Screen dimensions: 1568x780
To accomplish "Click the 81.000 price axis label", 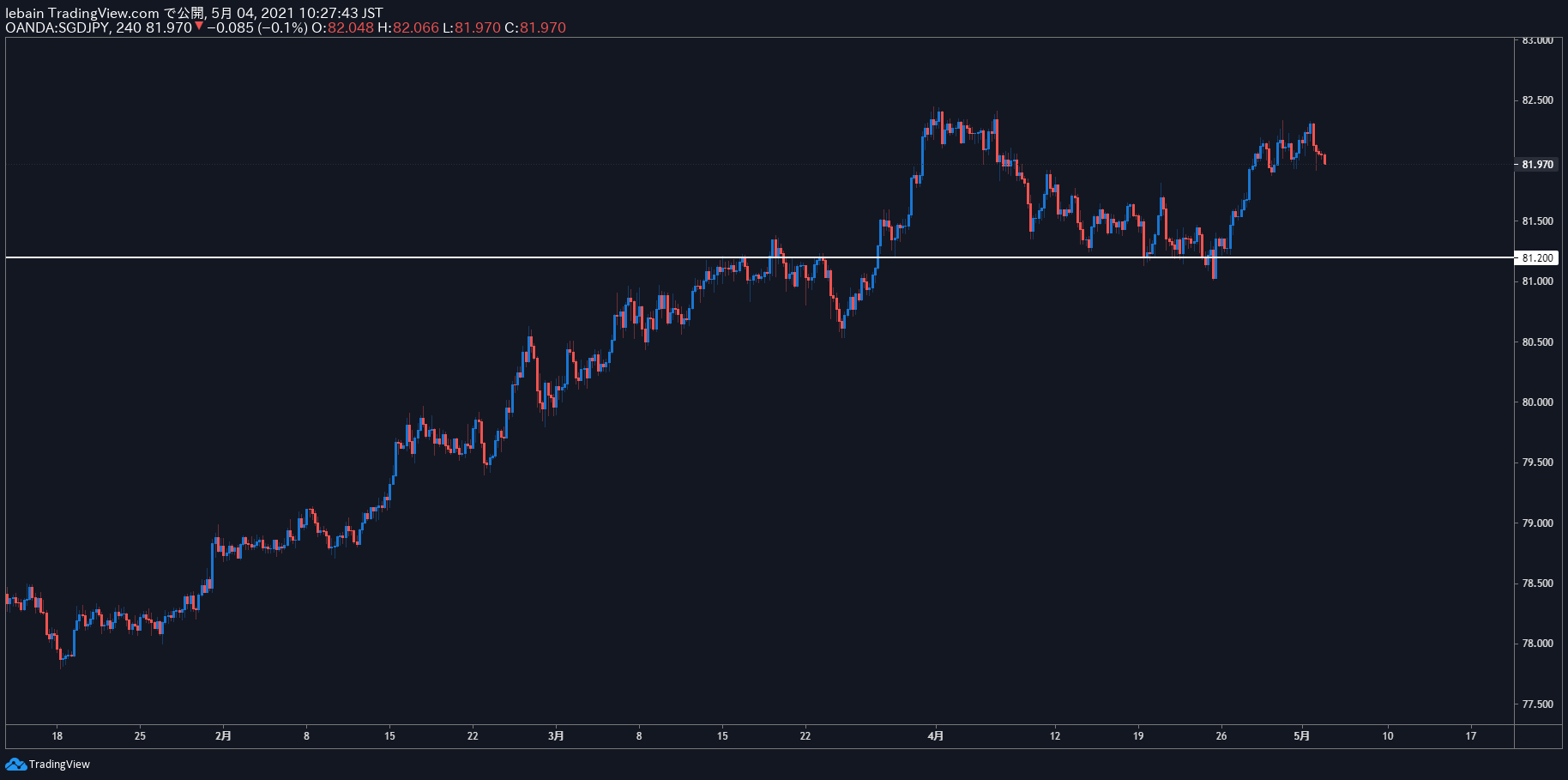I will [x=1537, y=281].
